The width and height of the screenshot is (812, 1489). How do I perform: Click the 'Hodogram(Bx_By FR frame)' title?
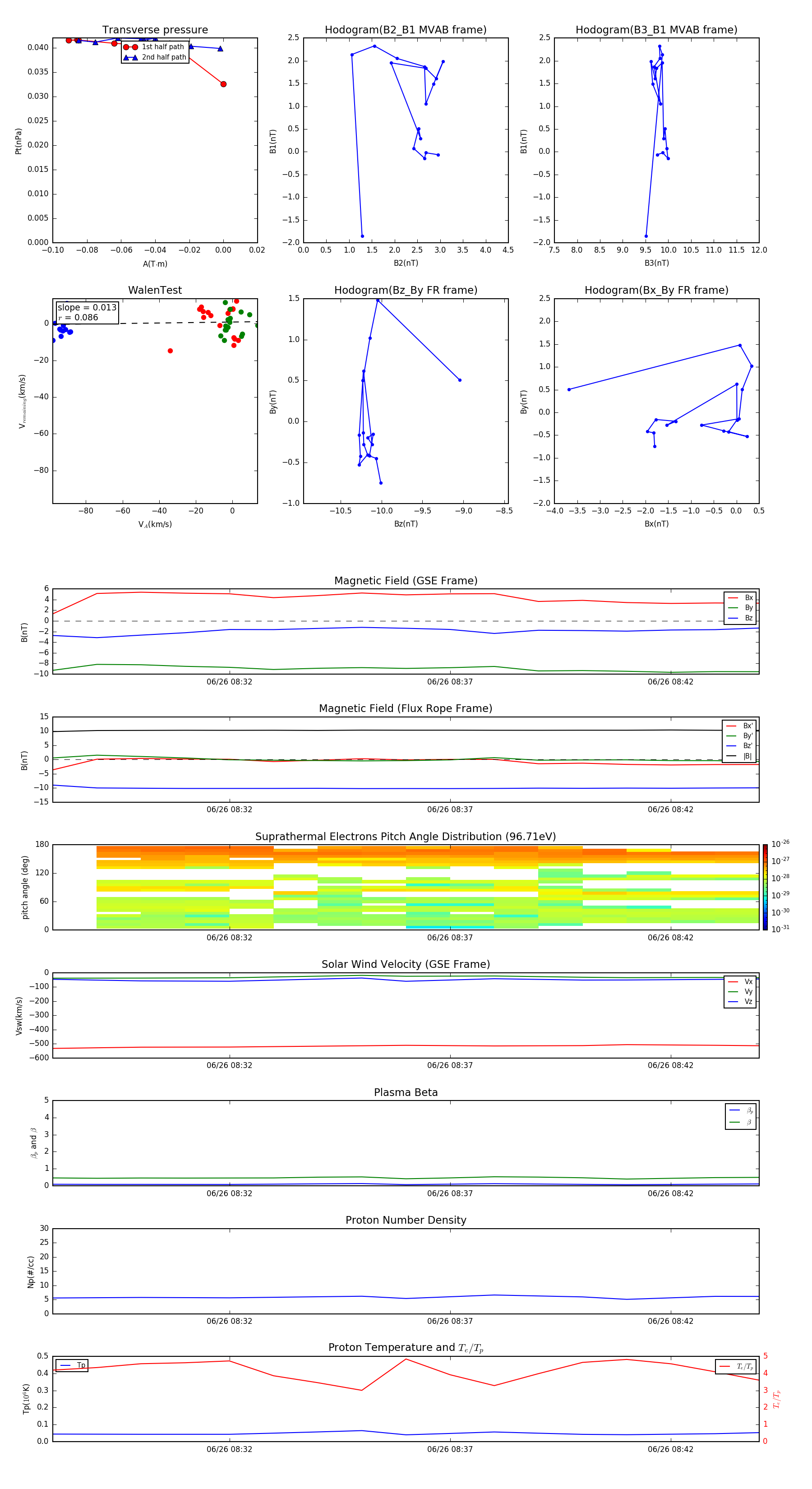tap(656, 290)
